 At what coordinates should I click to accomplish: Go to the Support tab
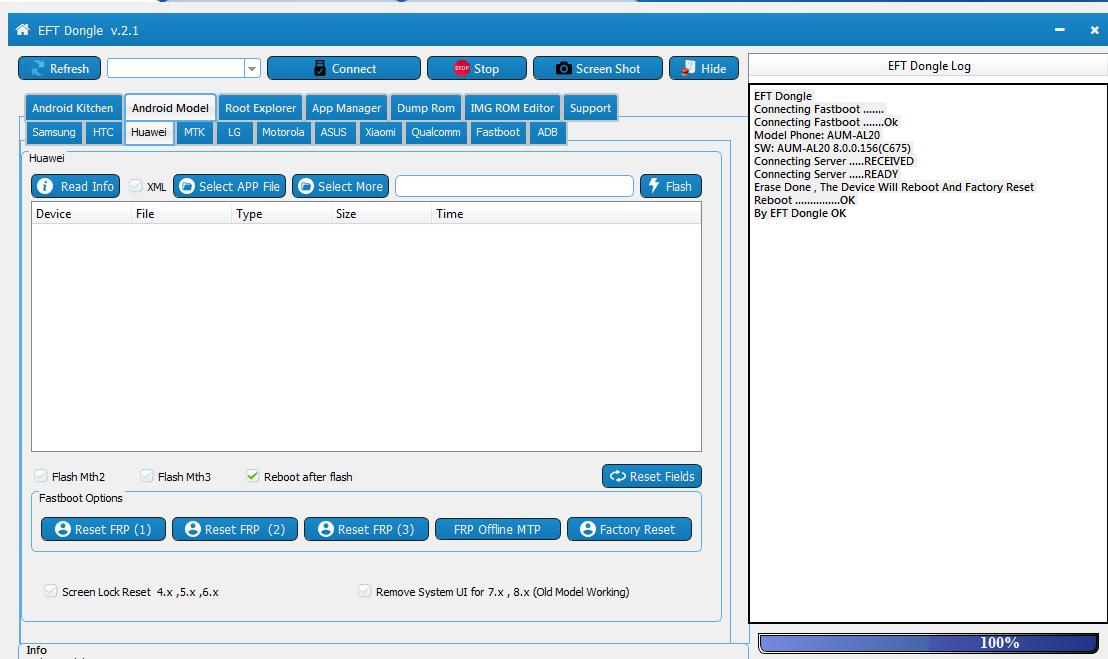(590, 108)
